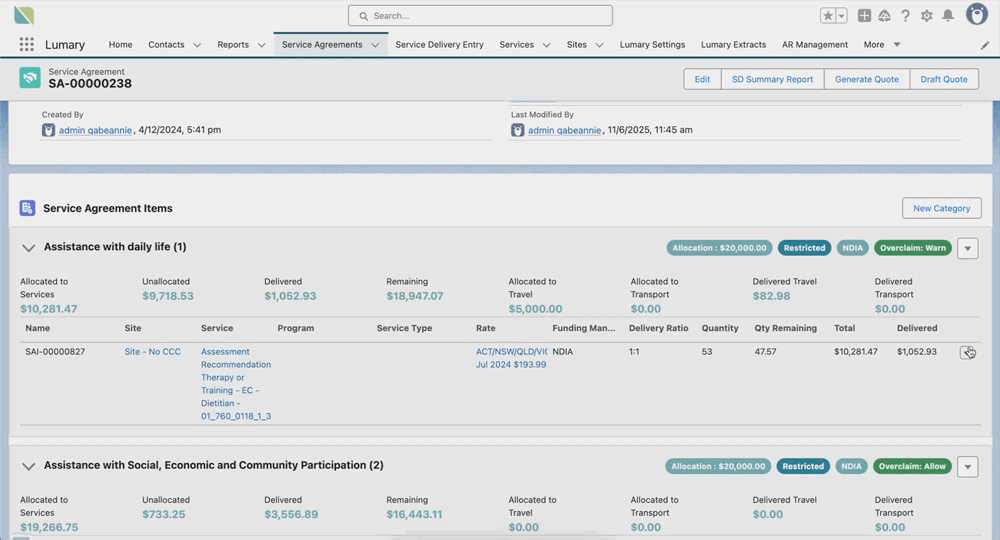Expand the Contacts tab dropdown chevron
The width and height of the screenshot is (1000, 540).
click(197, 45)
